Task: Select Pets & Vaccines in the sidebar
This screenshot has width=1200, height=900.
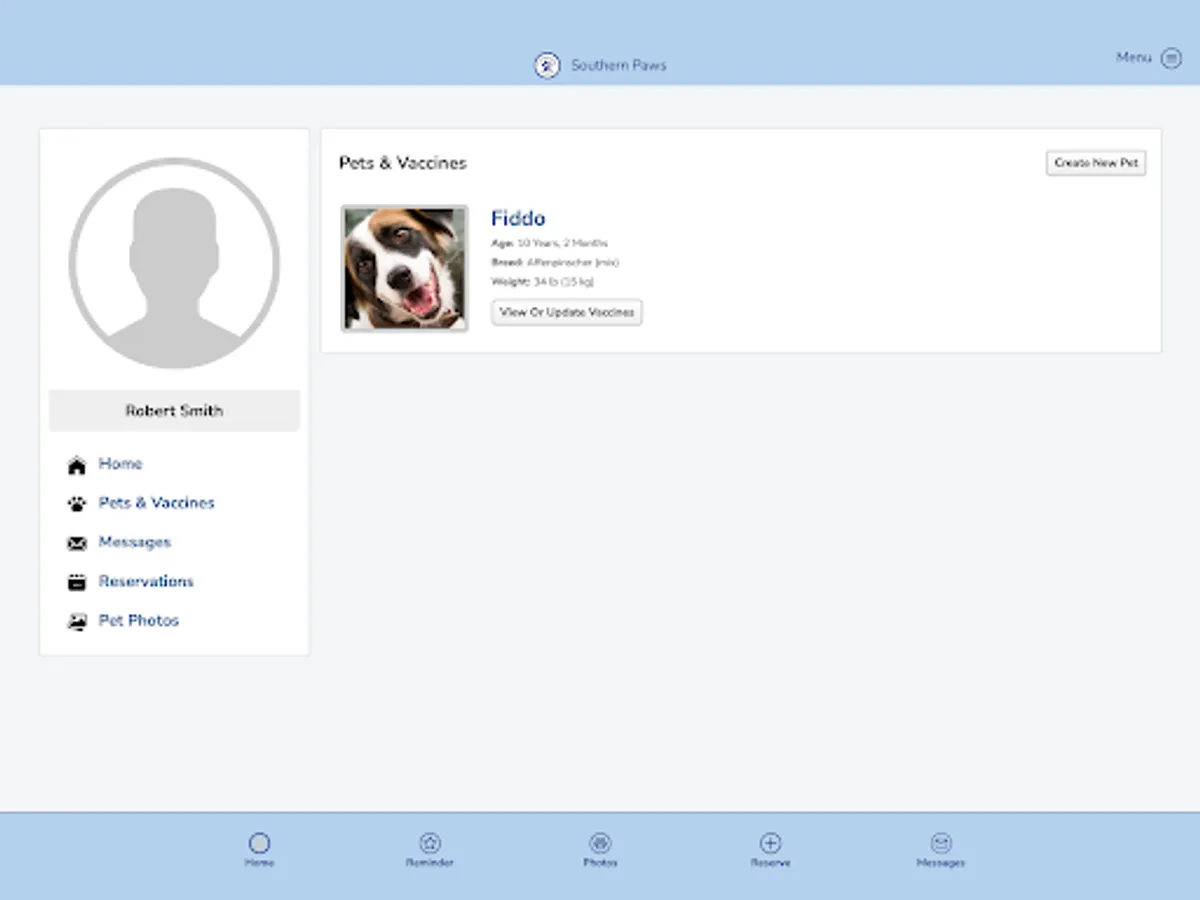Action: [x=157, y=503]
